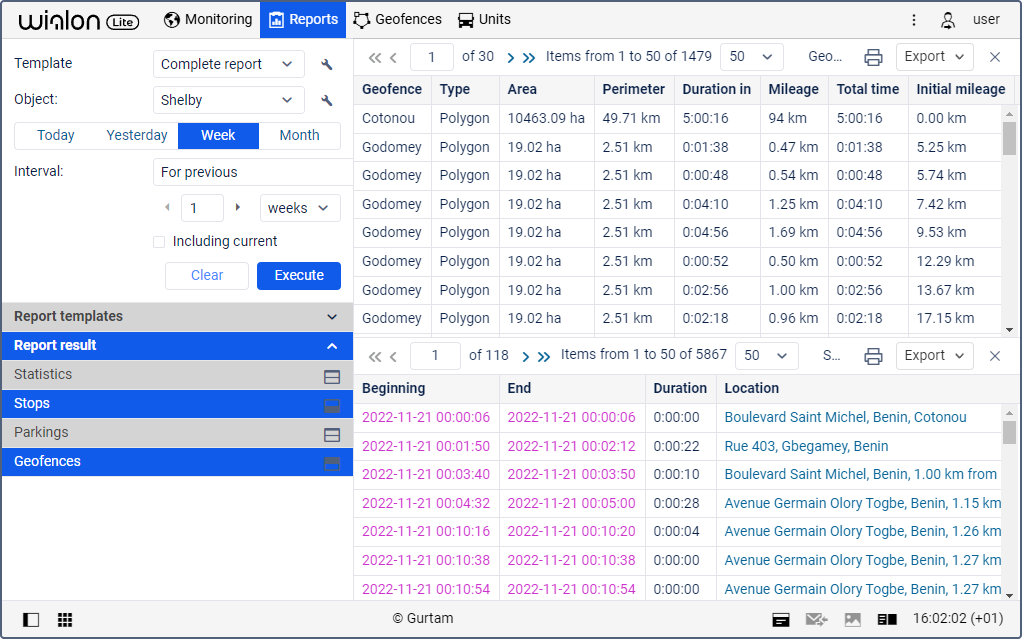This screenshot has height=639, width=1022.
Task: Go to first page of Stops table
Action: pos(374,357)
